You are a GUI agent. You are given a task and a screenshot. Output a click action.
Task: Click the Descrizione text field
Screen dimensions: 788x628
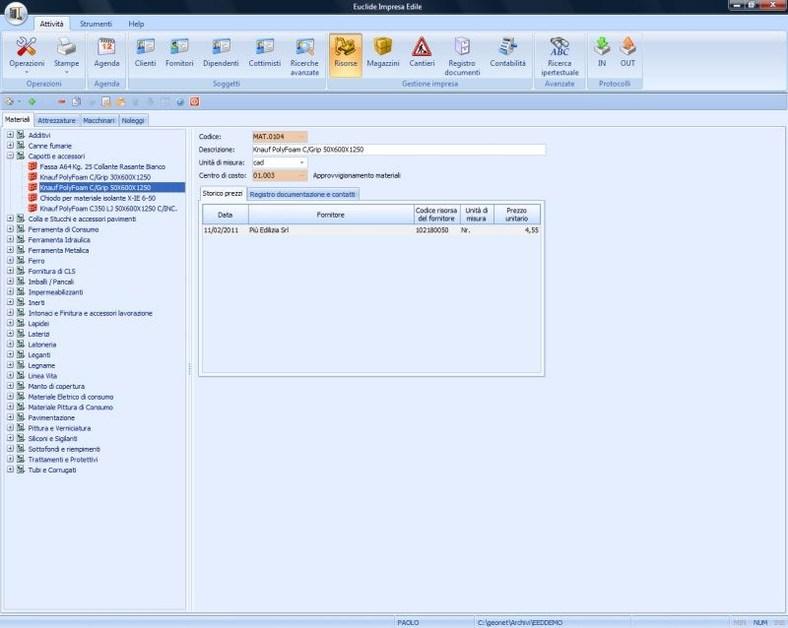point(397,149)
